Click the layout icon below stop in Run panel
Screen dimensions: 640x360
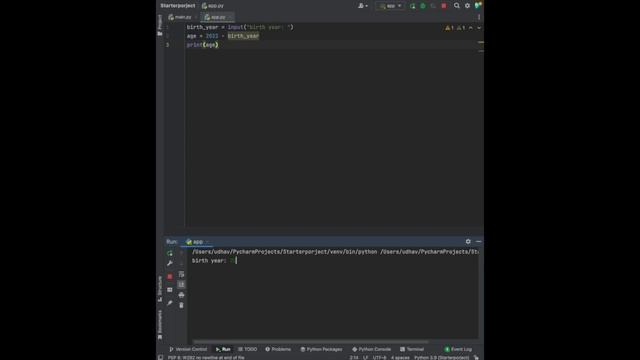tap(170, 289)
